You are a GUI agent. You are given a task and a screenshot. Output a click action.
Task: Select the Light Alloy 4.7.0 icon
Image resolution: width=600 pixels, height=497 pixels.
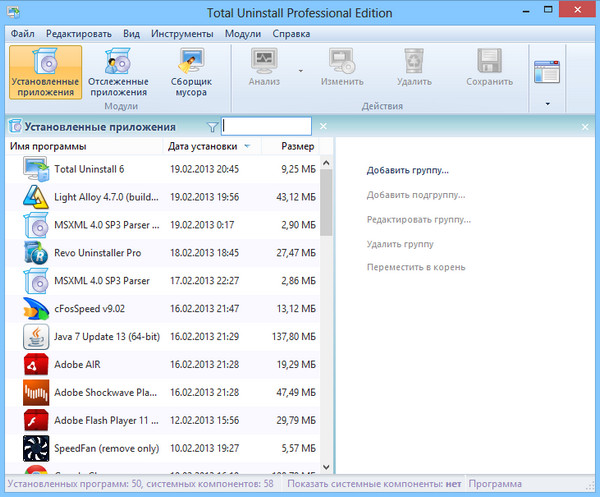pyautogui.click(x=36, y=197)
